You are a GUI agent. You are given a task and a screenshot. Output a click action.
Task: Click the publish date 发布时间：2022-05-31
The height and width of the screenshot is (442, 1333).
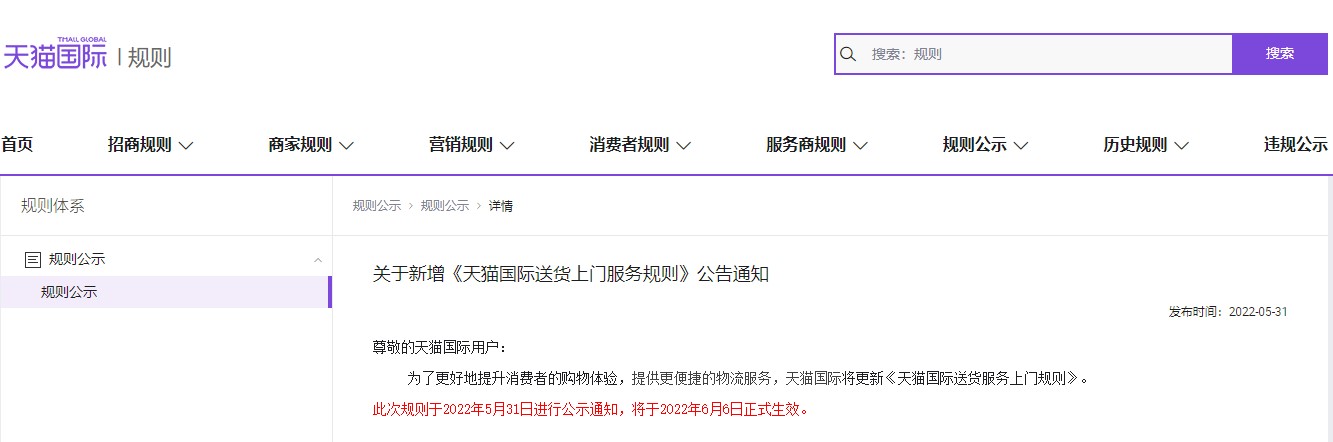click(1228, 312)
